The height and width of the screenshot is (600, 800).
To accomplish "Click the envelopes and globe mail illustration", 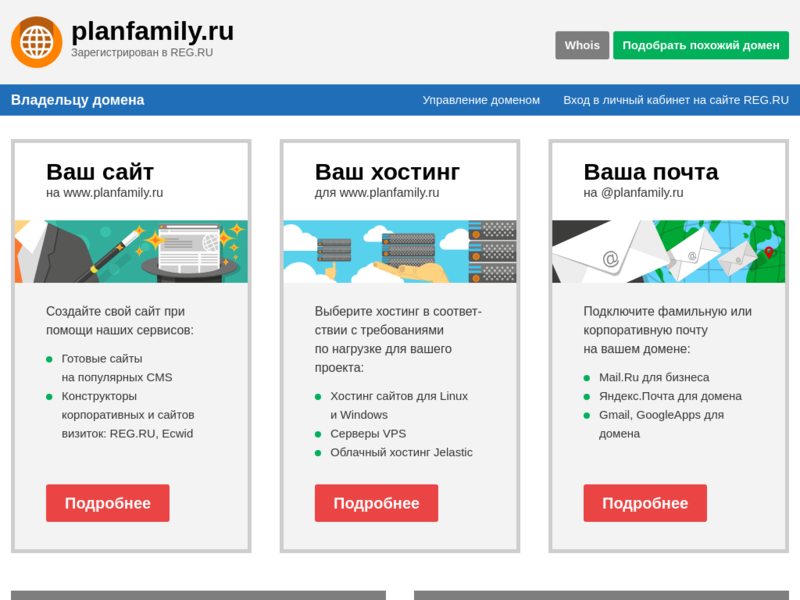I will (x=668, y=252).
